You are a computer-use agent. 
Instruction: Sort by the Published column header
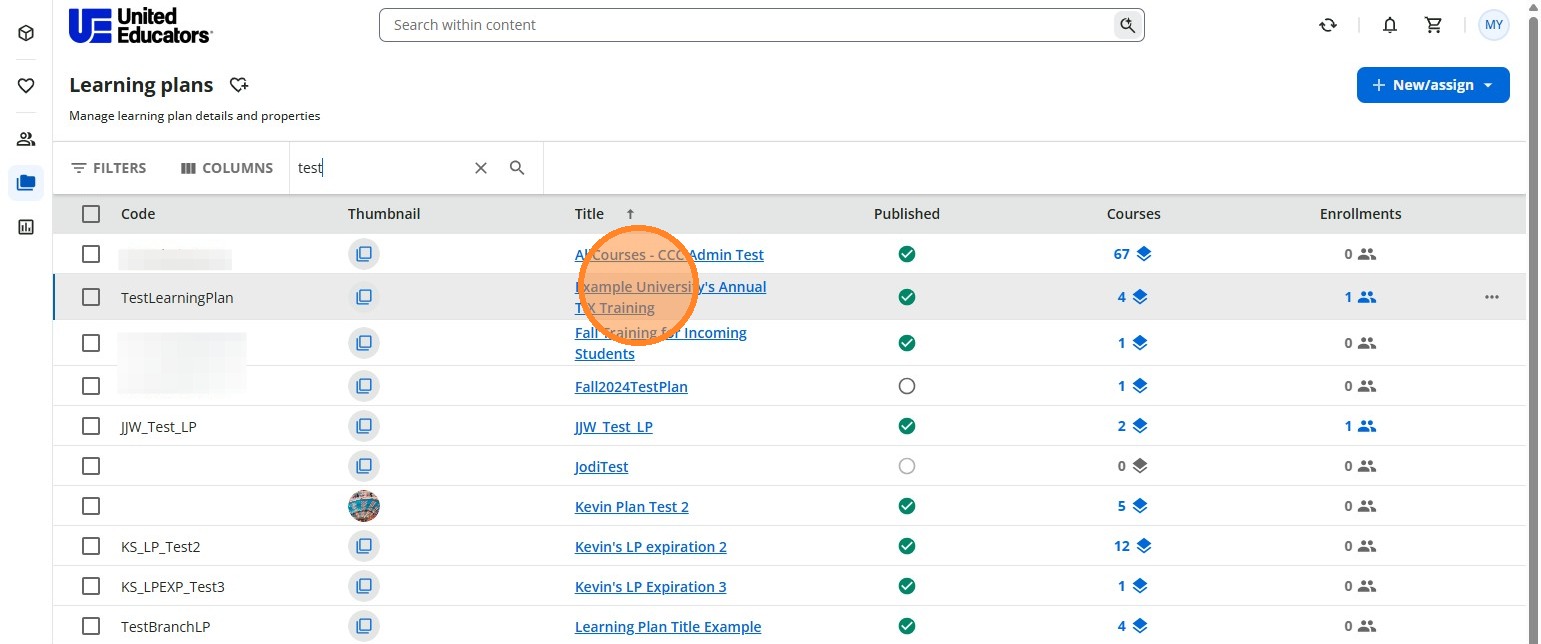pyautogui.click(x=907, y=213)
